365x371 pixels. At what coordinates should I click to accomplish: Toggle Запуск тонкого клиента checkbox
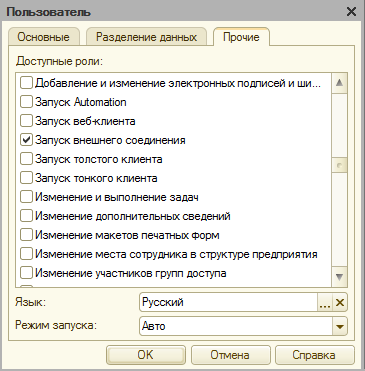[x=26, y=178]
